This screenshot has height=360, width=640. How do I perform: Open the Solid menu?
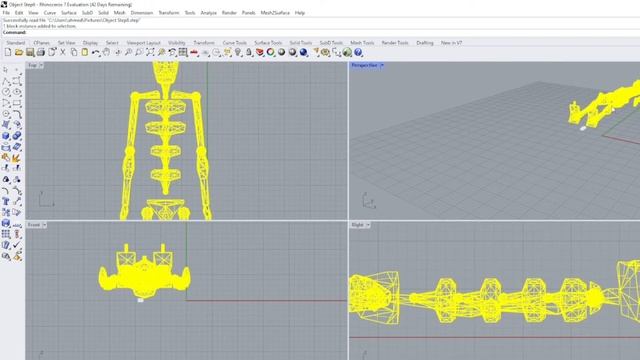coord(103,13)
